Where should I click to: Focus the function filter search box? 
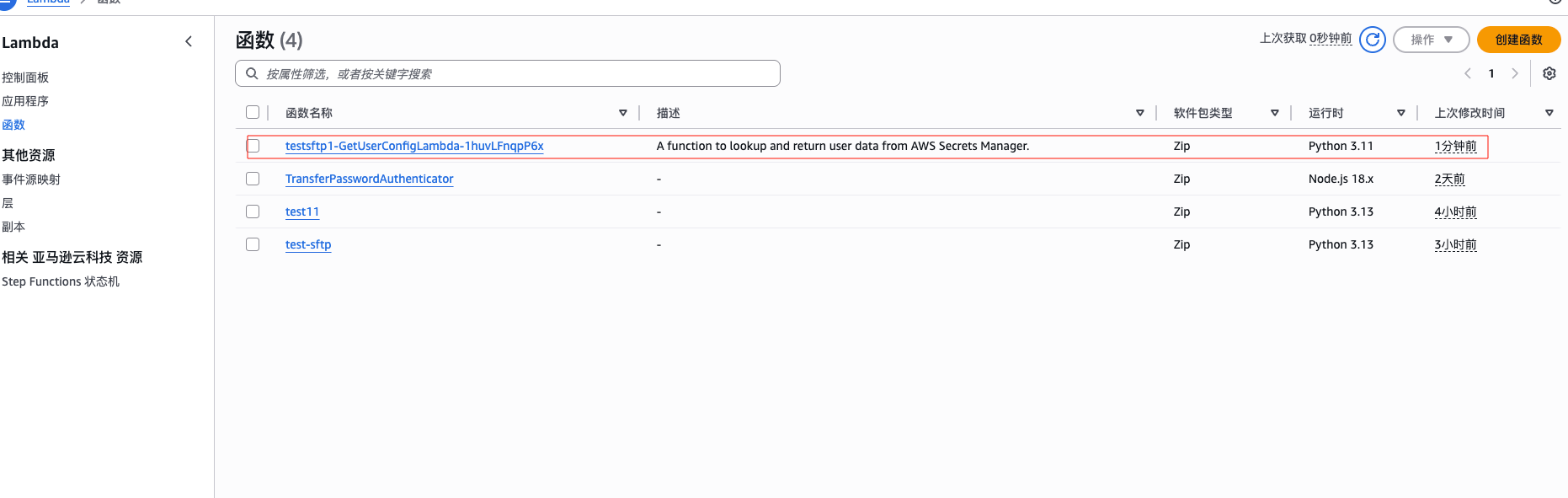508,73
